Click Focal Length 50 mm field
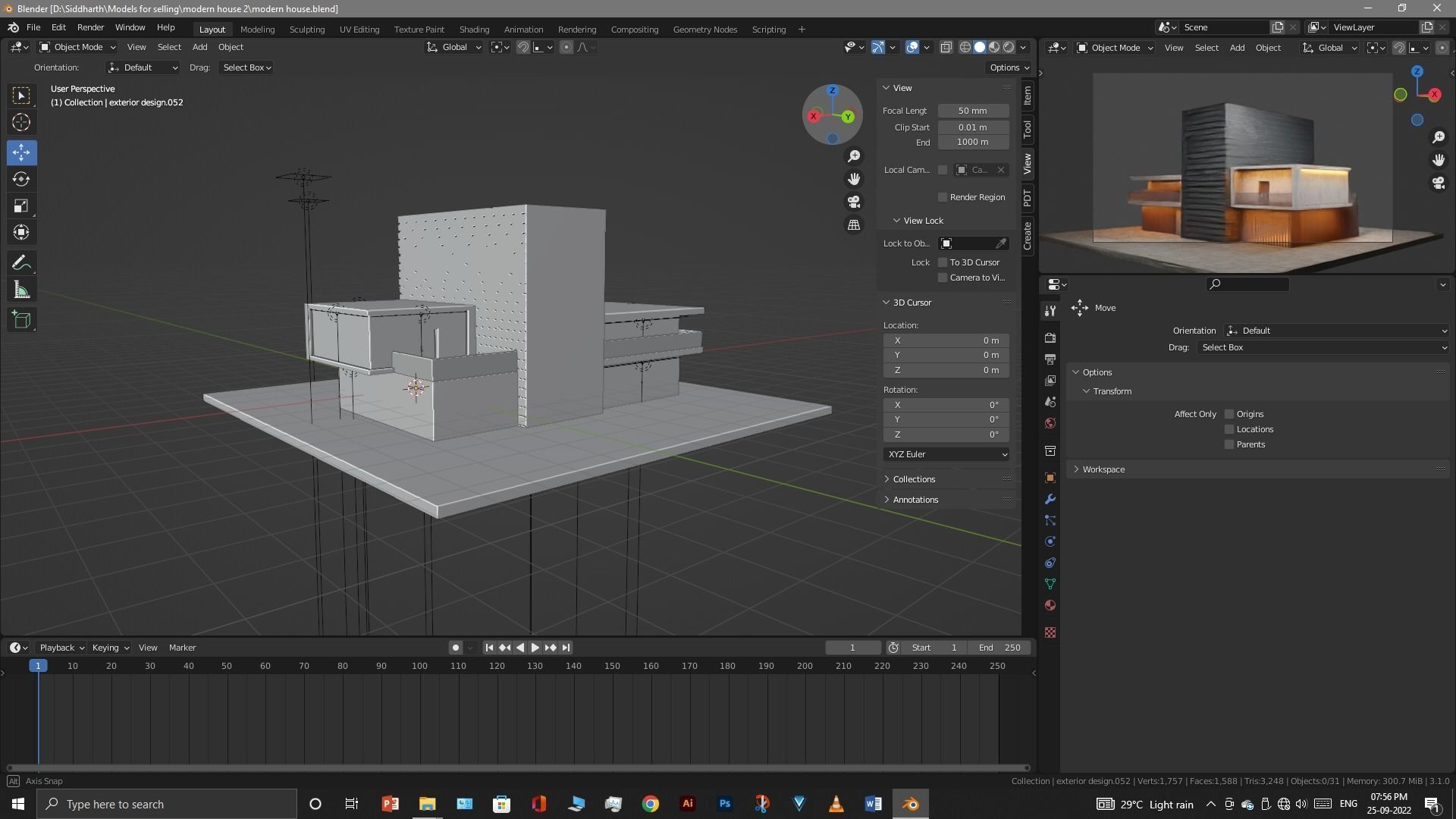This screenshot has height=819, width=1456. click(973, 111)
